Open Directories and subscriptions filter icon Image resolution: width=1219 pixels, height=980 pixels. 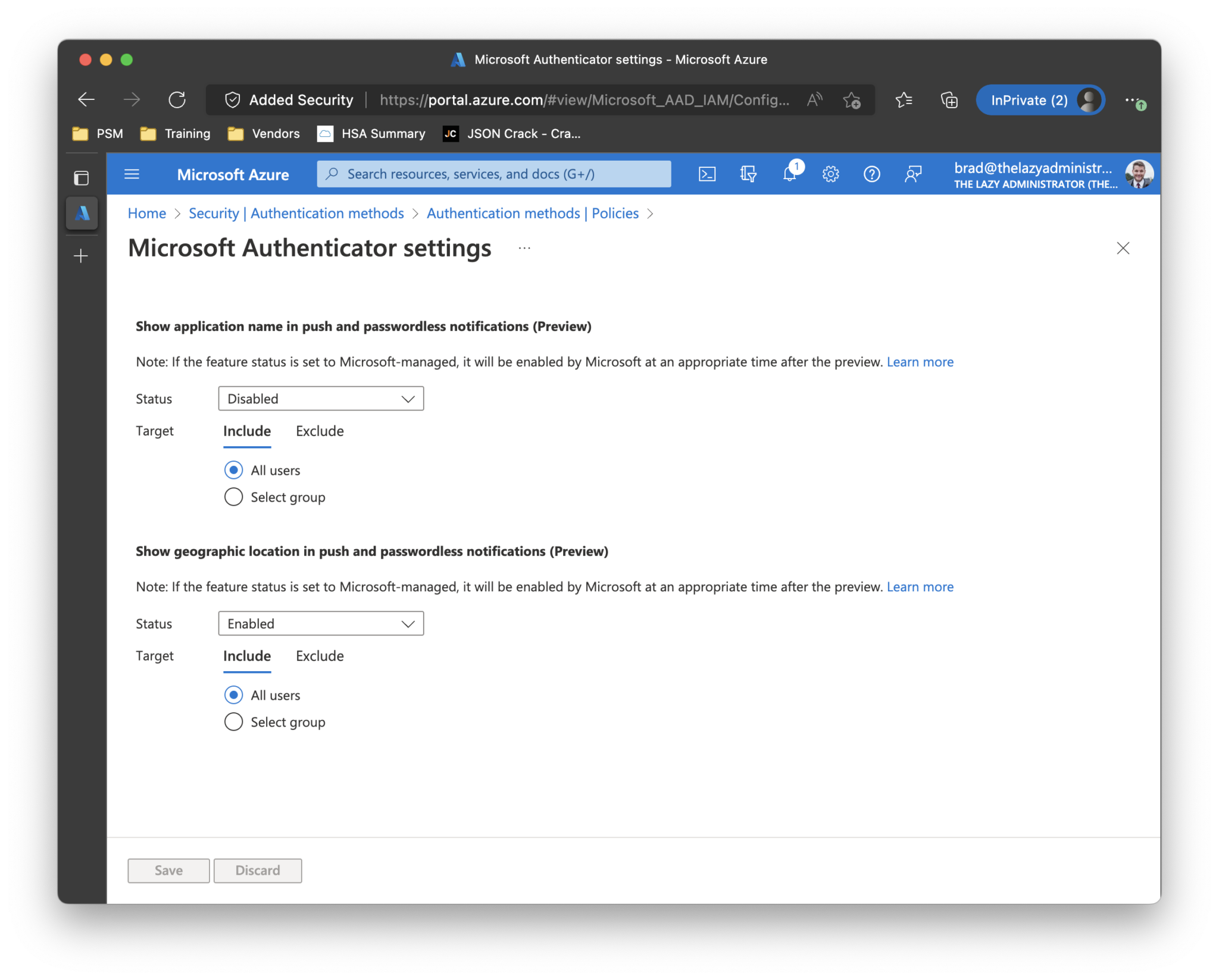pyautogui.click(x=748, y=174)
